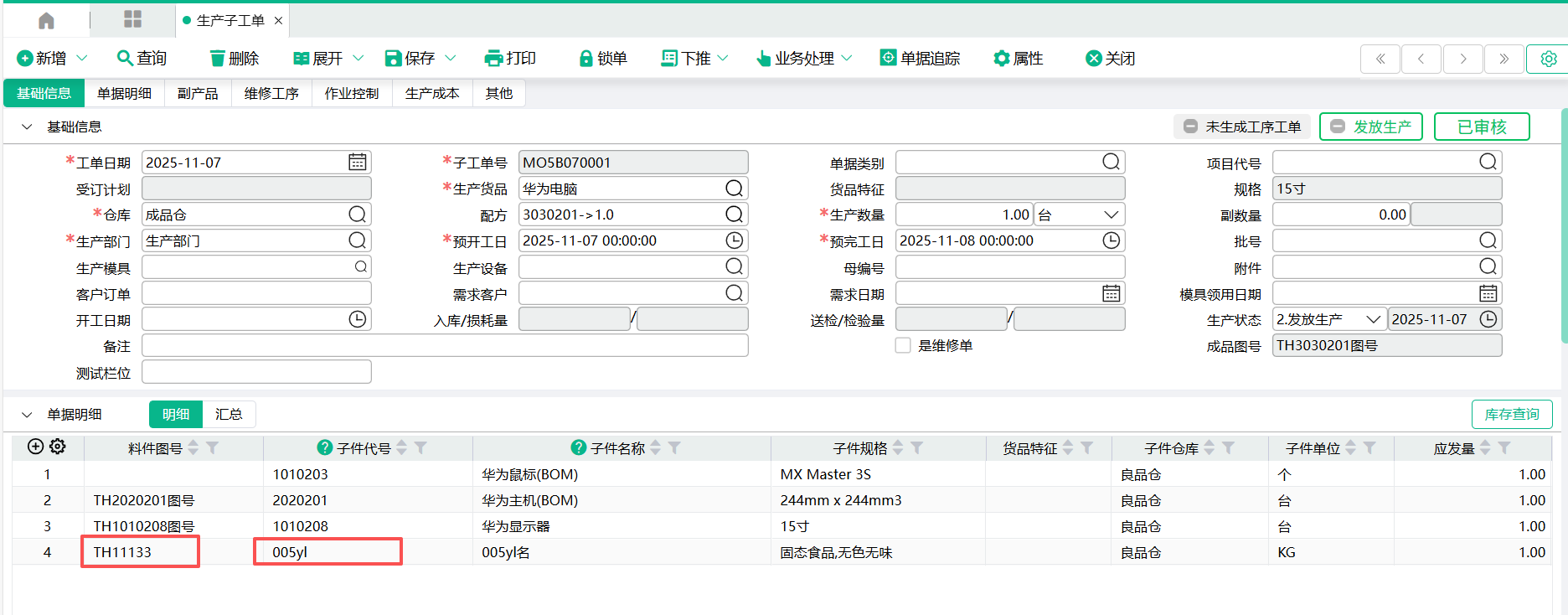
Task: Open the grid apps menu icon
Action: coord(132,19)
